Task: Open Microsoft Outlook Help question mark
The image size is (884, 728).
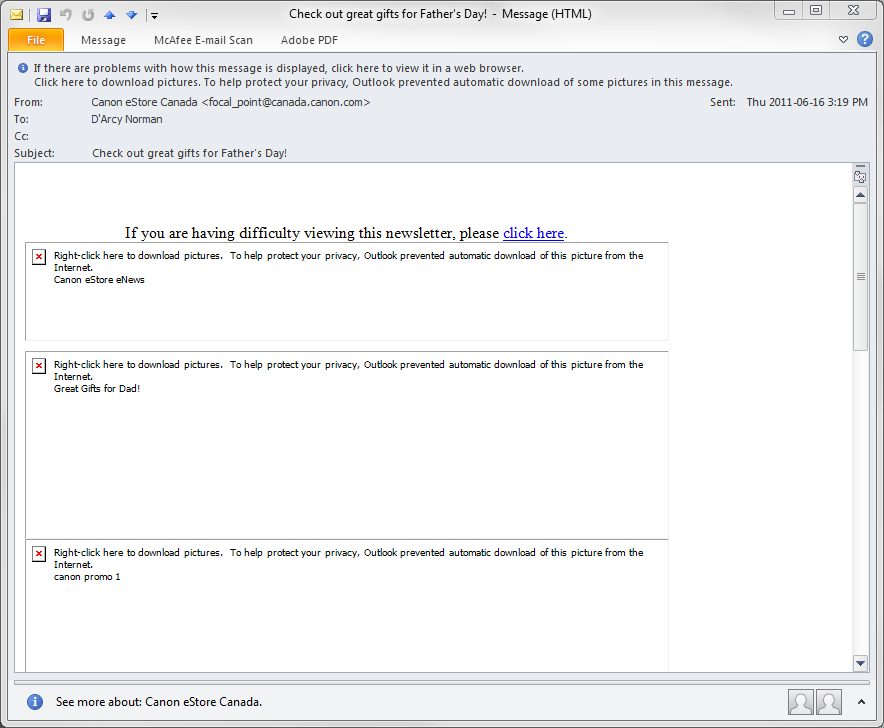Action: (865, 39)
